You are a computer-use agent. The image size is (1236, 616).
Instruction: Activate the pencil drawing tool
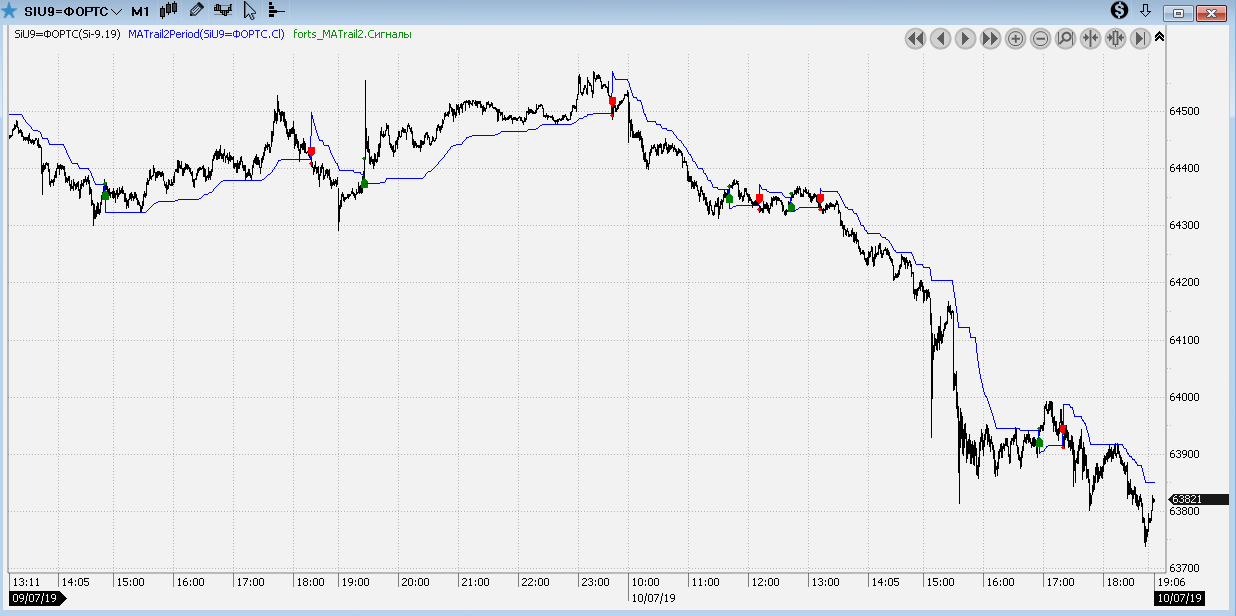click(x=196, y=10)
